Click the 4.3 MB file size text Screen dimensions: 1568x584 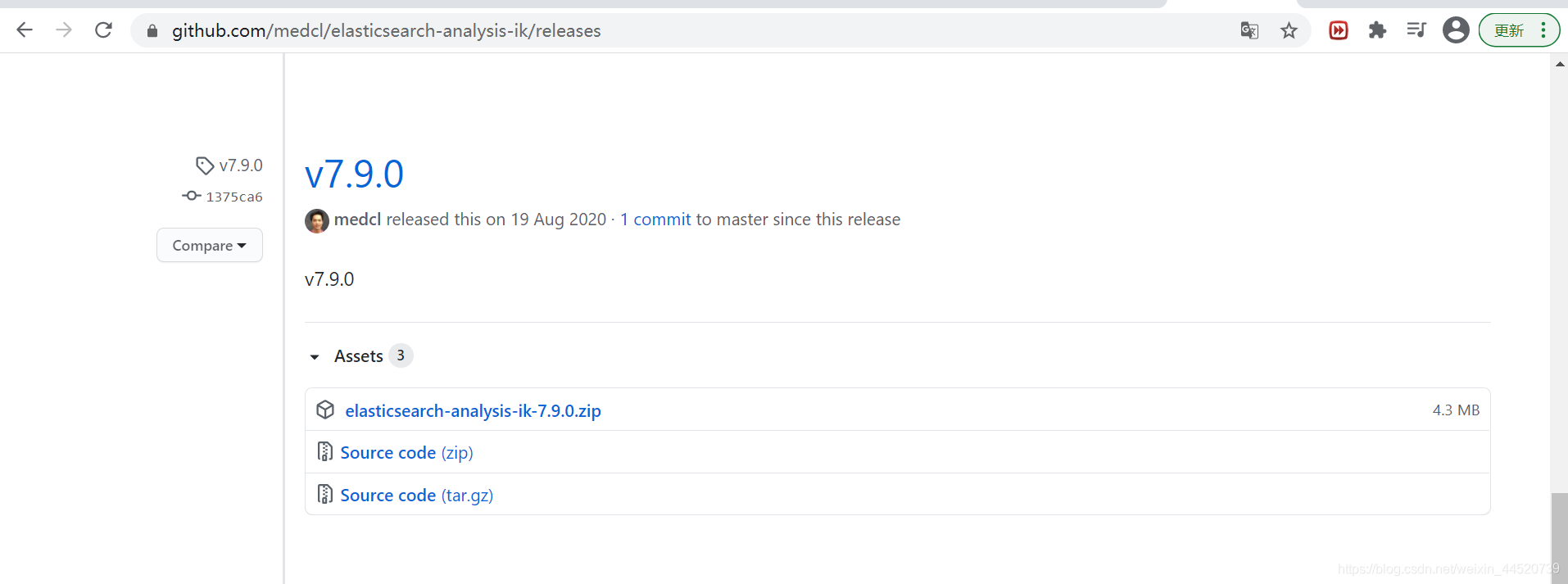(x=1456, y=410)
